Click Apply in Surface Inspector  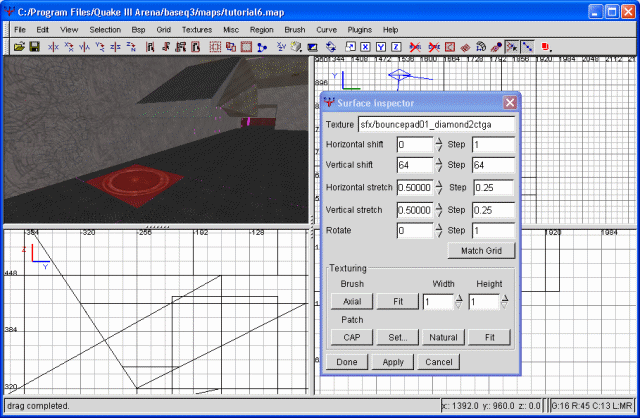tap(393, 362)
